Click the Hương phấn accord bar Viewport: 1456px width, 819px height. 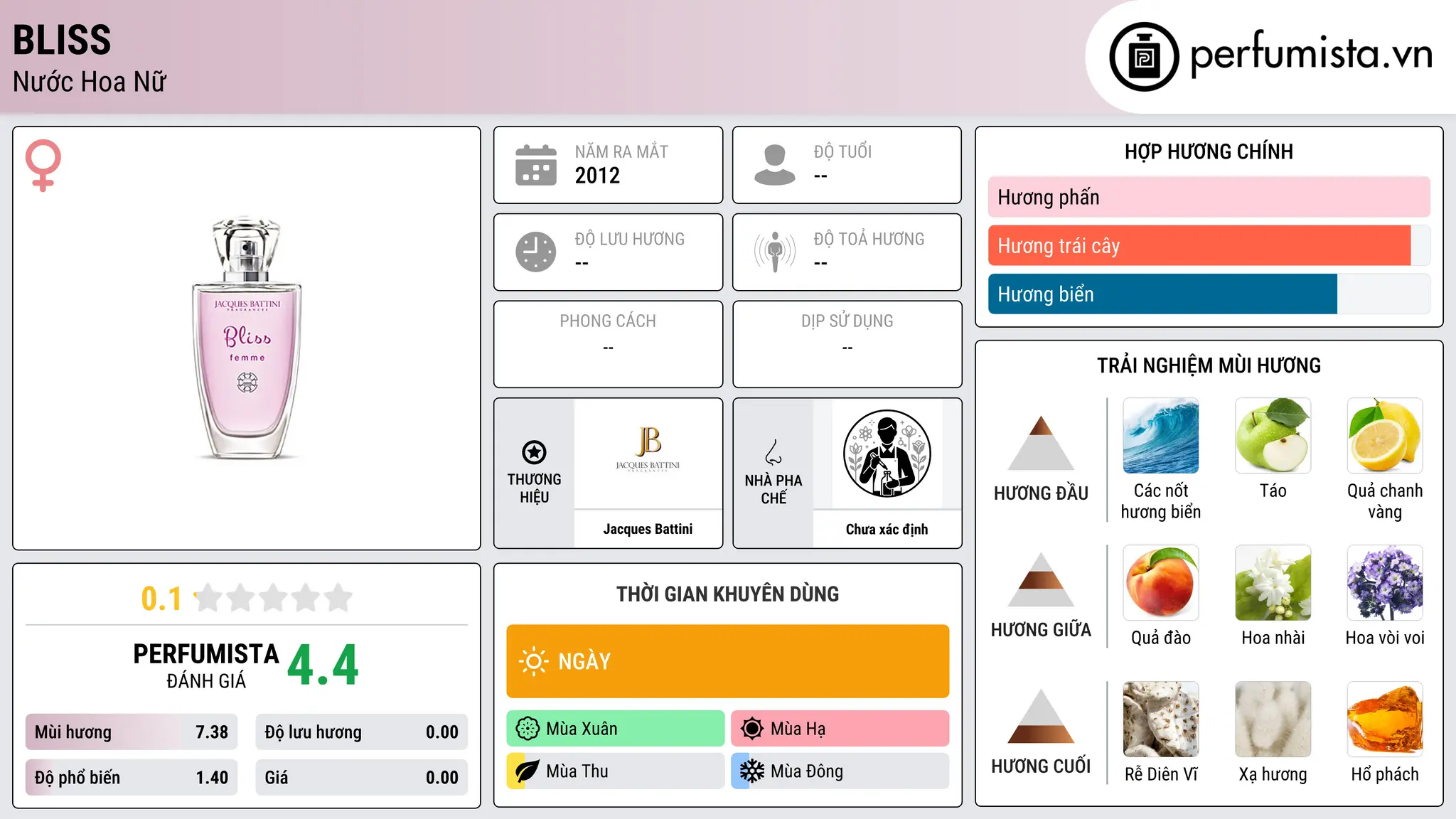[x=1209, y=197]
